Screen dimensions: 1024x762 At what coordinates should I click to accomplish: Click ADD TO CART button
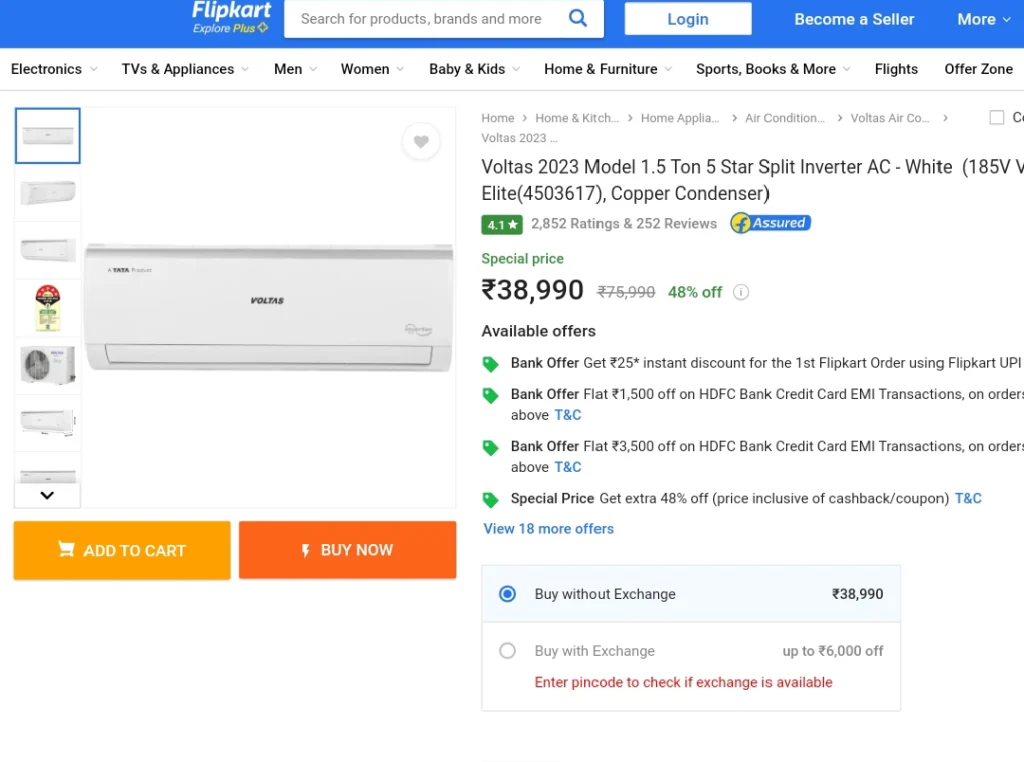(122, 550)
